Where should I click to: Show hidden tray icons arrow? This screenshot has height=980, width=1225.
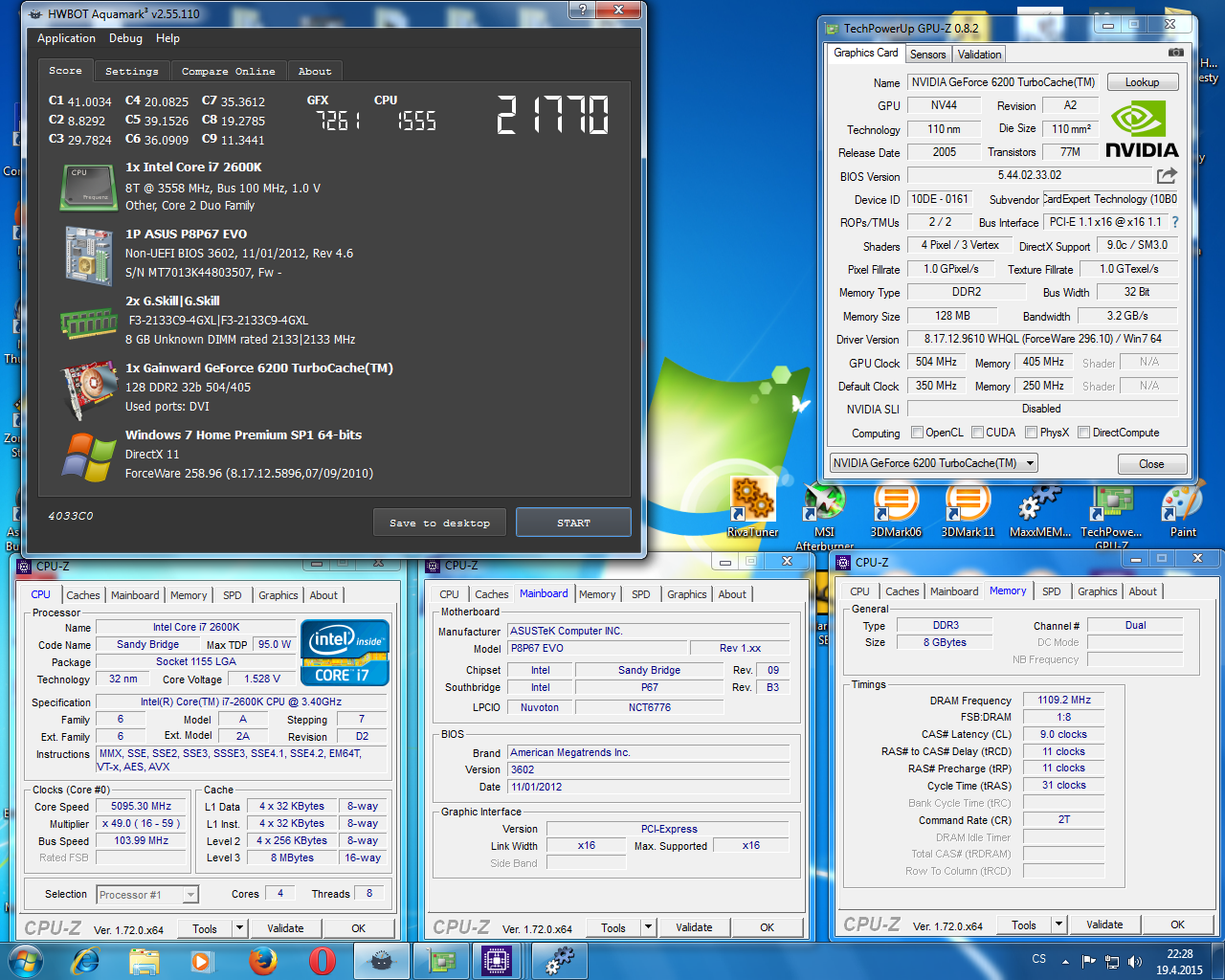point(1065,961)
